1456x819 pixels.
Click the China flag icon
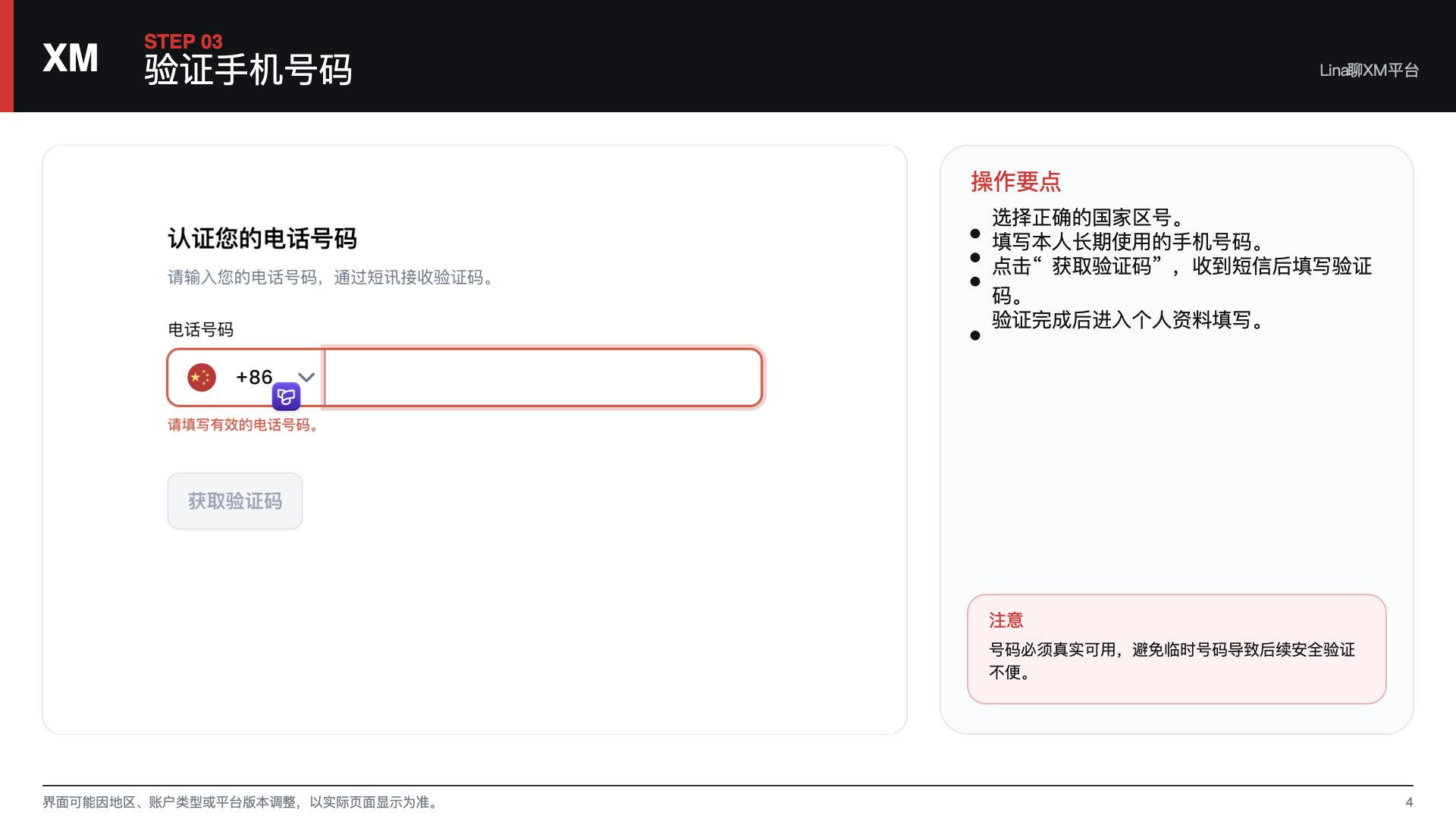tap(202, 377)
